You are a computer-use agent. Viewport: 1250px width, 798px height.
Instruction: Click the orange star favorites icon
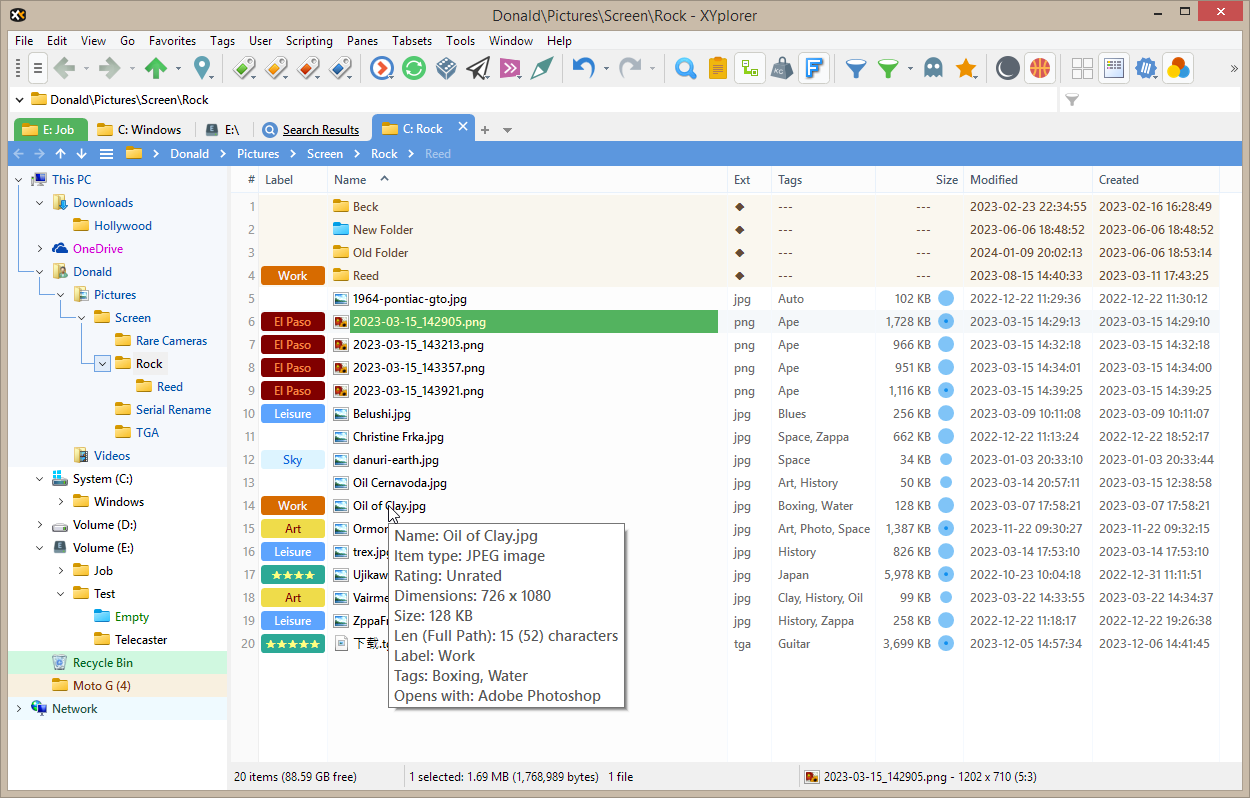966,68
